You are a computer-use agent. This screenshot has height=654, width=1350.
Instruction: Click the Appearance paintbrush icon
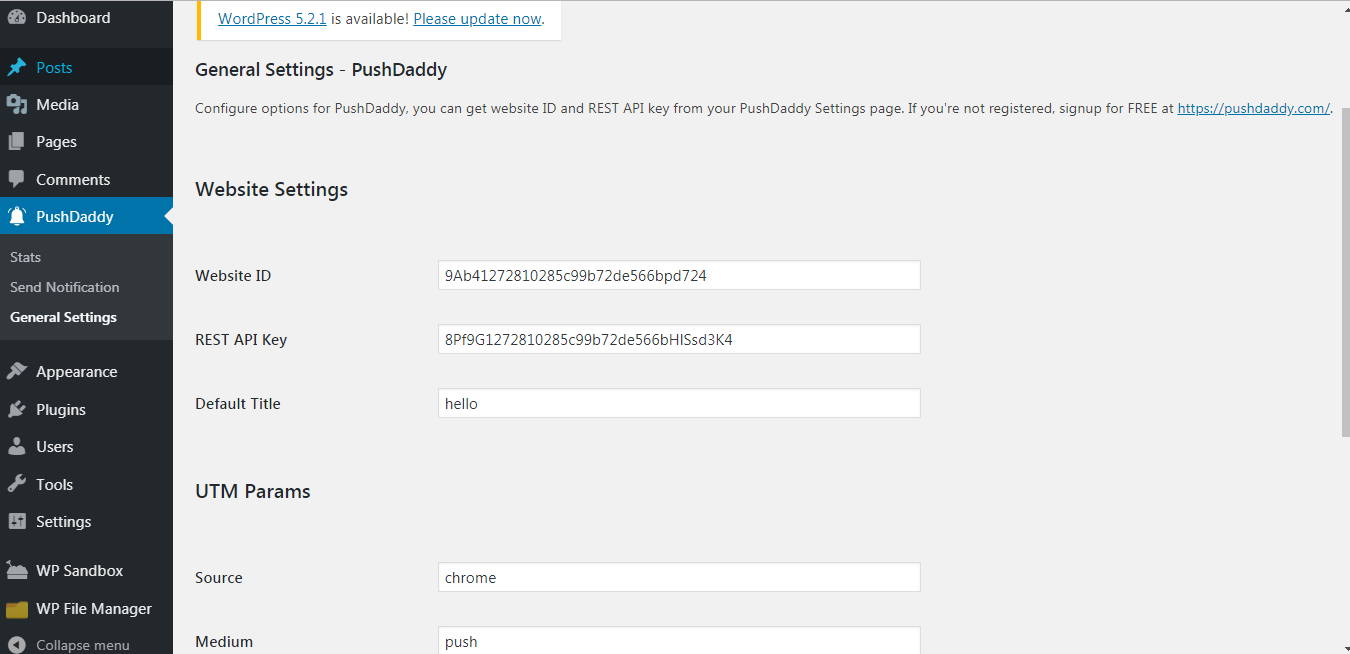[16, 372]
